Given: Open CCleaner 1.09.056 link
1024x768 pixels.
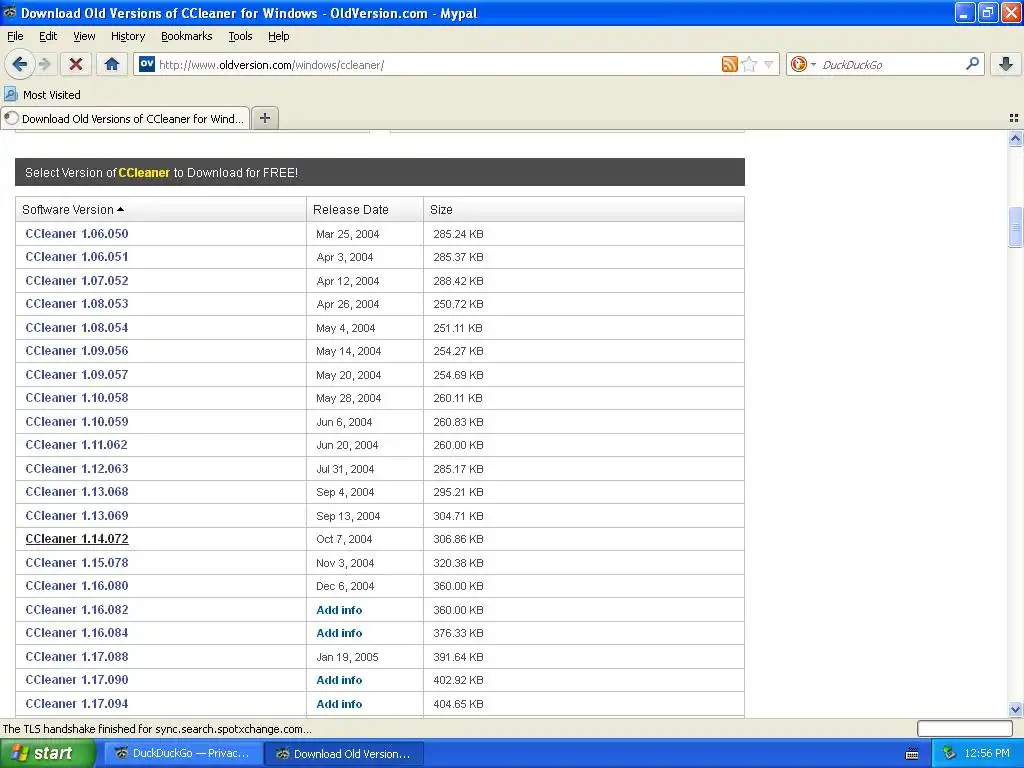Looking at the screenshot, I should point(76,351).
